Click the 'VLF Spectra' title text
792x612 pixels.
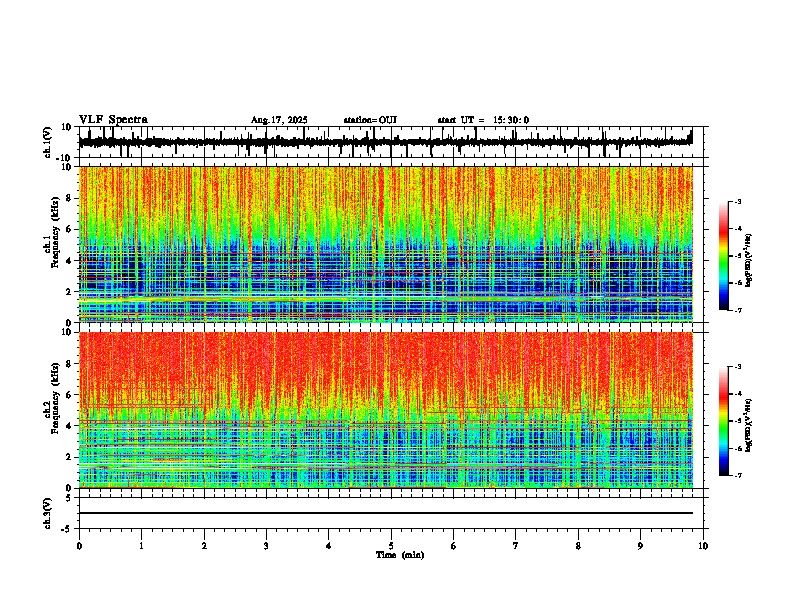point(113,120)
